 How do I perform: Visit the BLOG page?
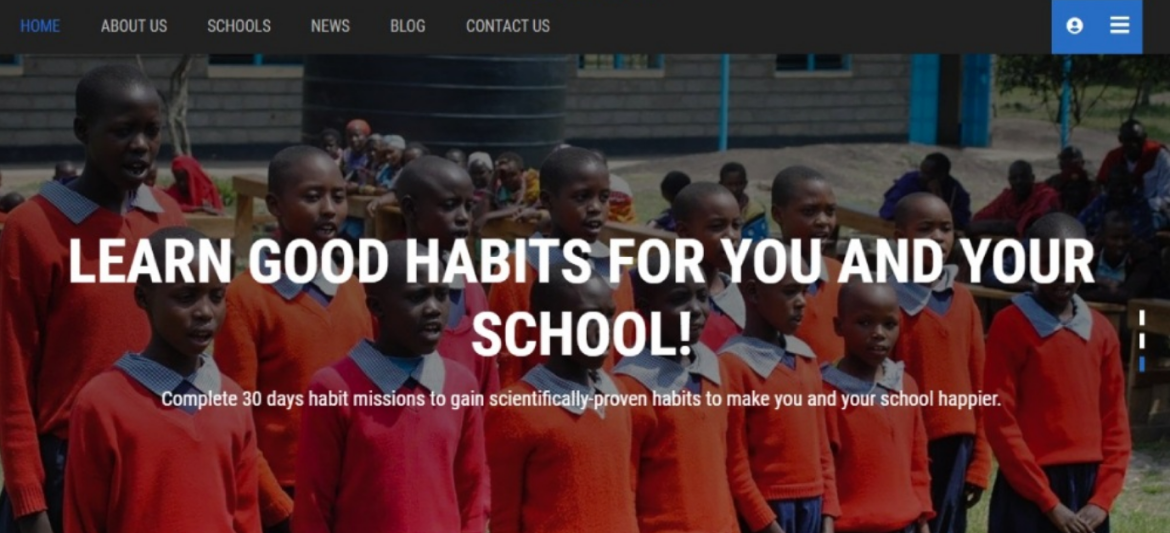coord(407,26)
